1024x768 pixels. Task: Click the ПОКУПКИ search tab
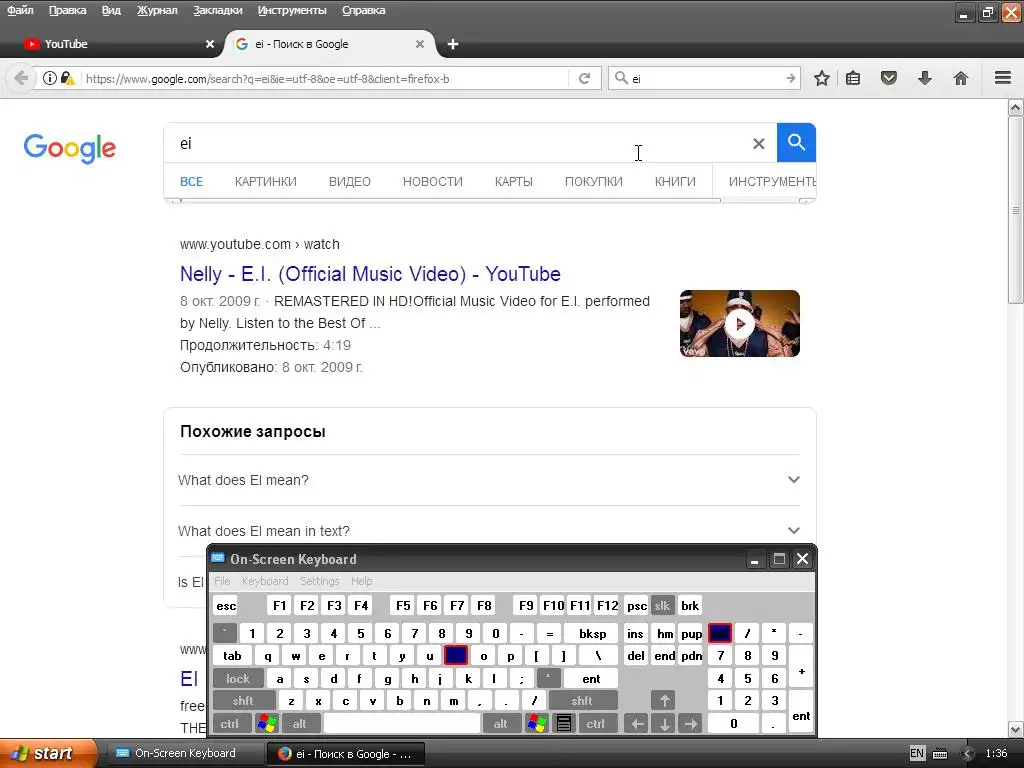[594, 182]
